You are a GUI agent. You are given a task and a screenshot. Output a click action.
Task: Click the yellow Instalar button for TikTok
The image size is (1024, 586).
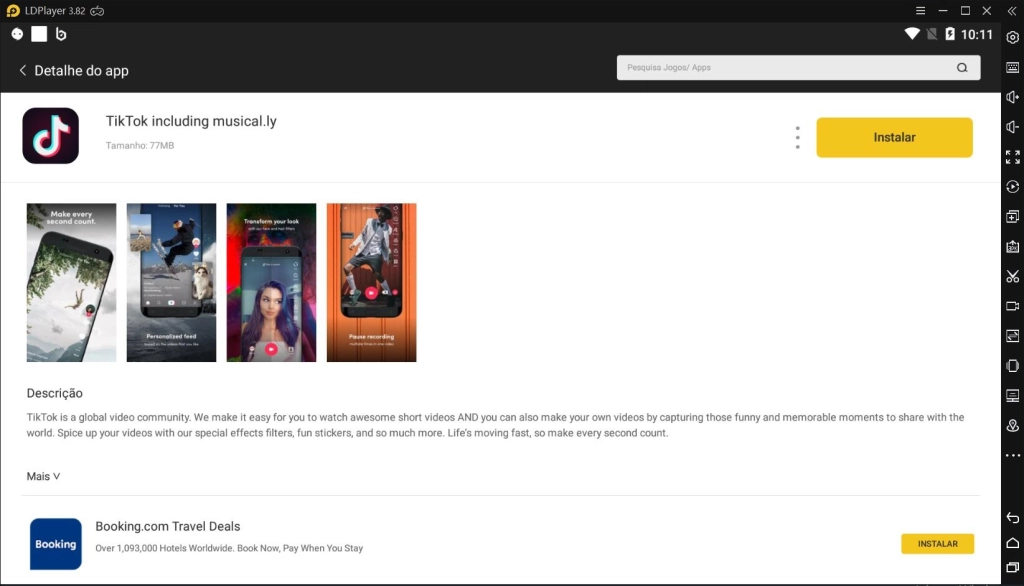click(894, 138)
